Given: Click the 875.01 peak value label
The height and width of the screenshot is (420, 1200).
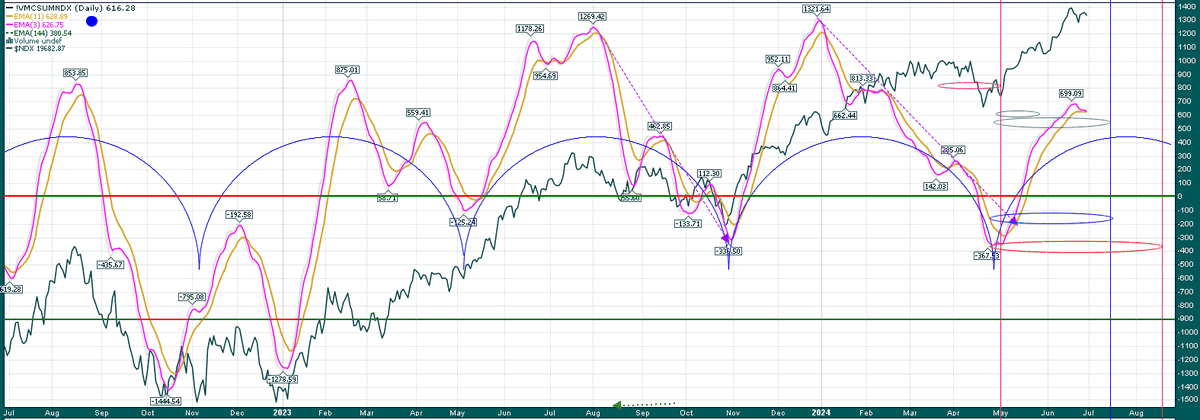Looking at the screenshot, I should [347, 70].
